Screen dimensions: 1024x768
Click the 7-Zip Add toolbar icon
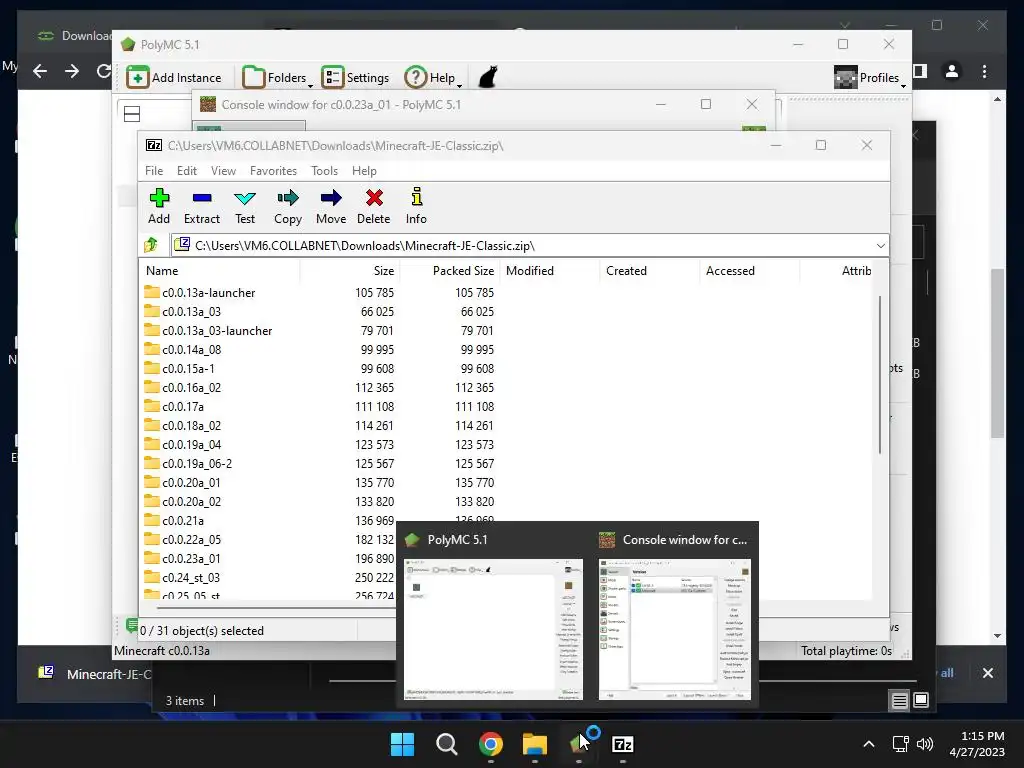pyautogui.click(x=159, y=198)
